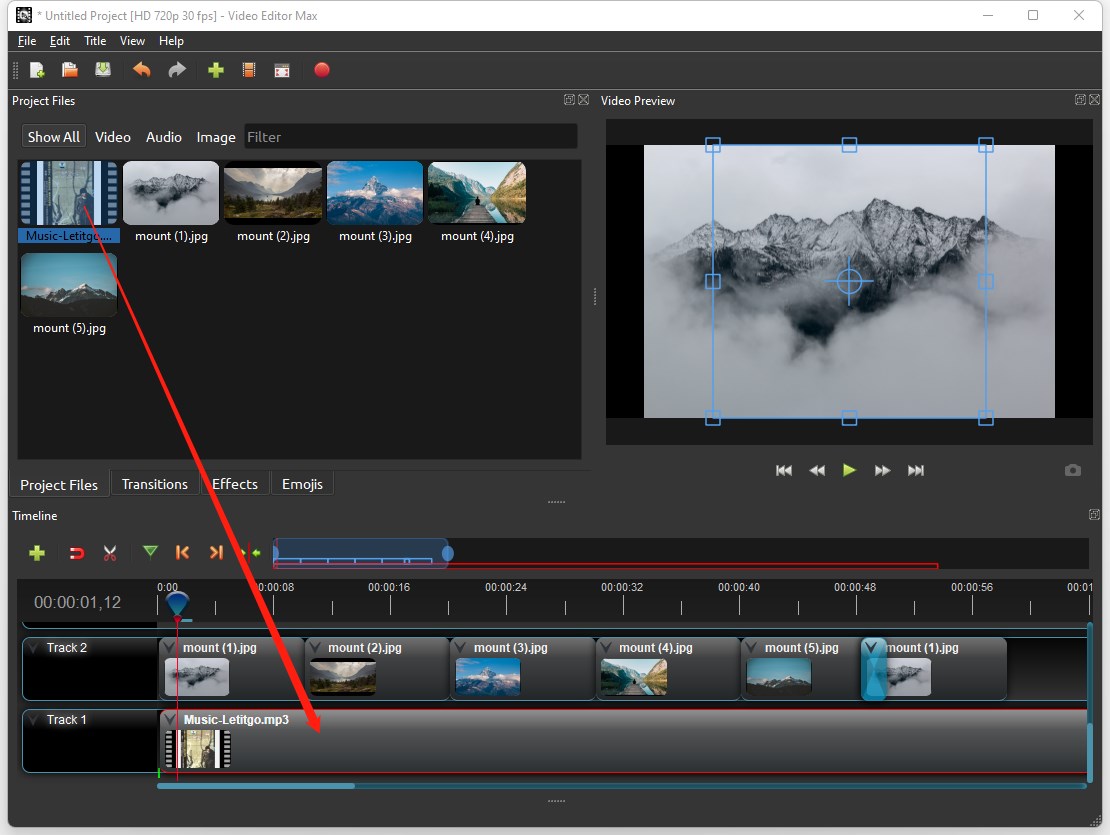The height and width of the screenshot is (835, 1110).
Task: Open the Title menu
Action: pyautogui.click(x=95, y=41)
